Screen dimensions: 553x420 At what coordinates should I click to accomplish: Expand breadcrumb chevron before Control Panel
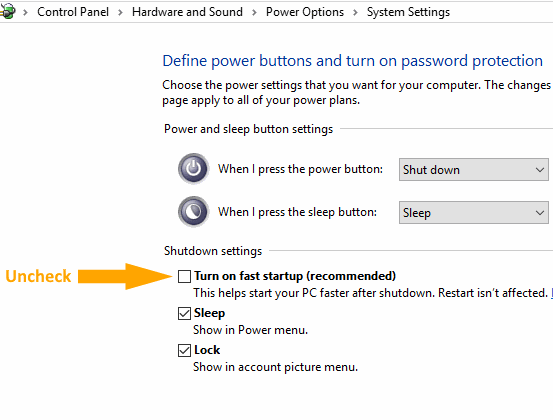pyautogui.click(x=25, y=12)
